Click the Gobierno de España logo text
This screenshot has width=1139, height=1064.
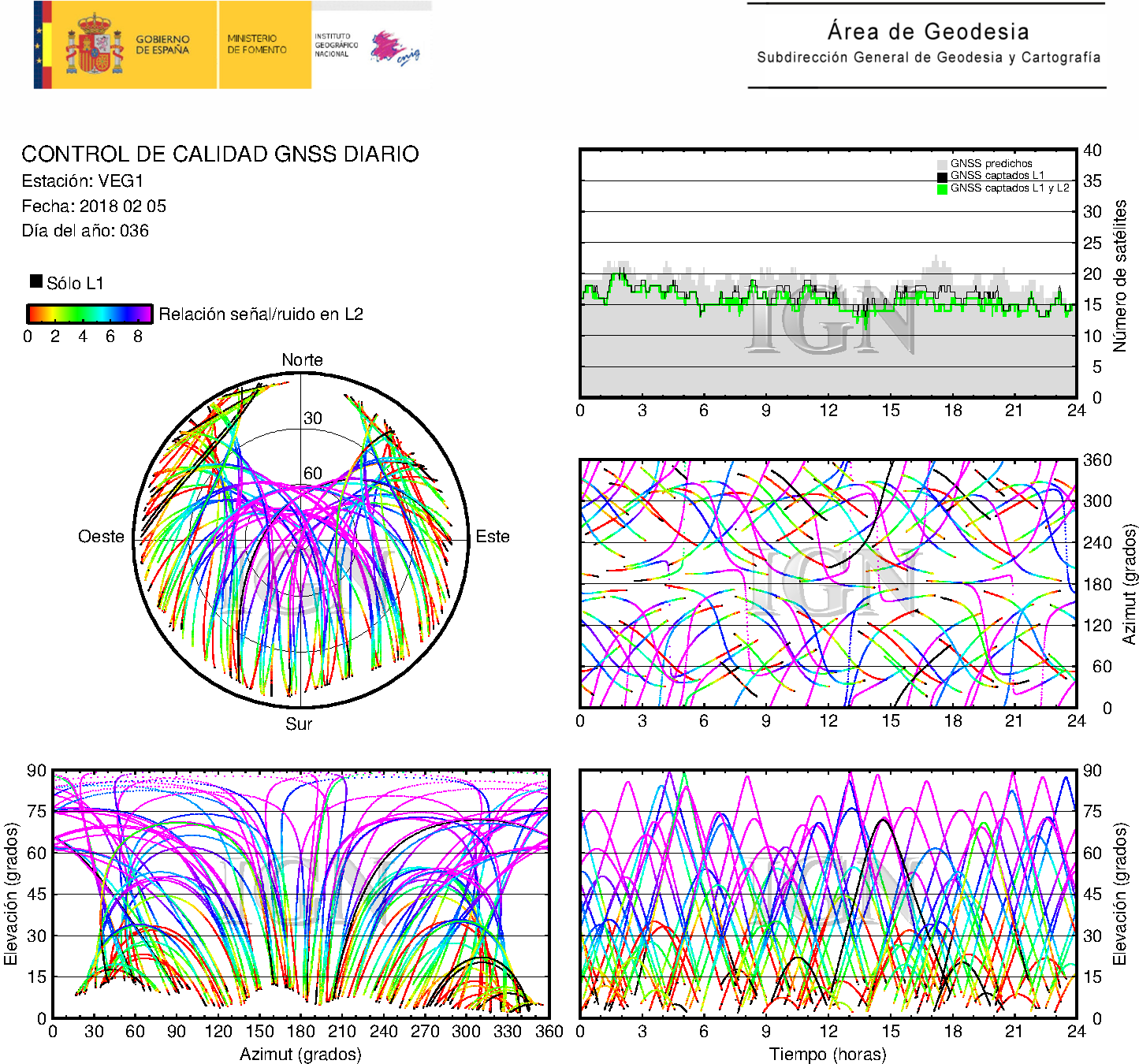pyautogui.click(x=162, y=45)
